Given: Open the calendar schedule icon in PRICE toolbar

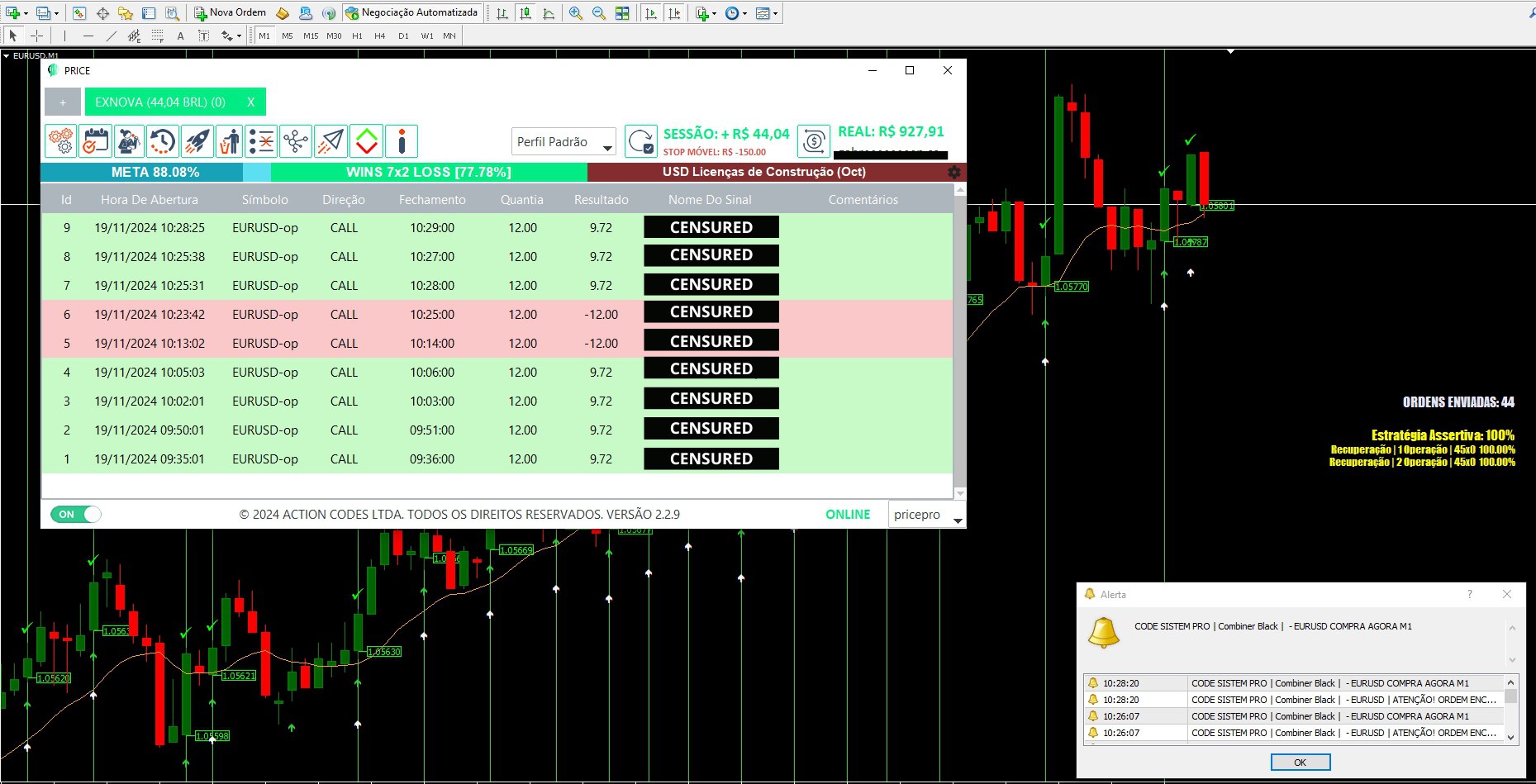Looking at the screenshot, I should [x=95, y=140].
